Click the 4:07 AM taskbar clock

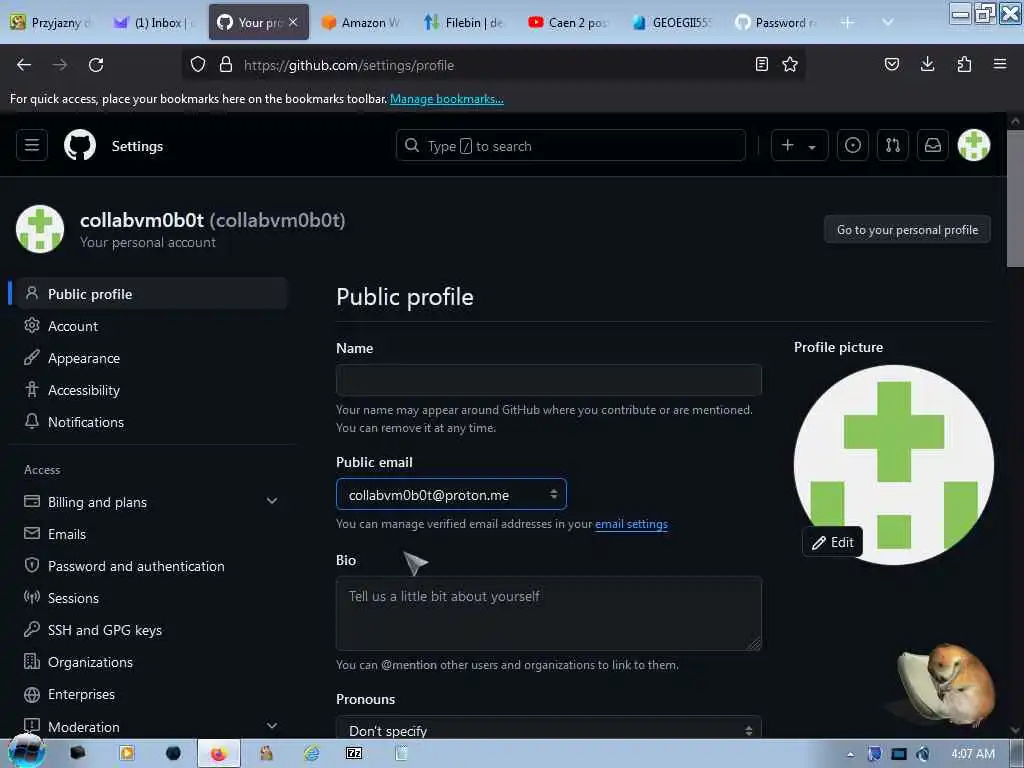coord(973,754)
